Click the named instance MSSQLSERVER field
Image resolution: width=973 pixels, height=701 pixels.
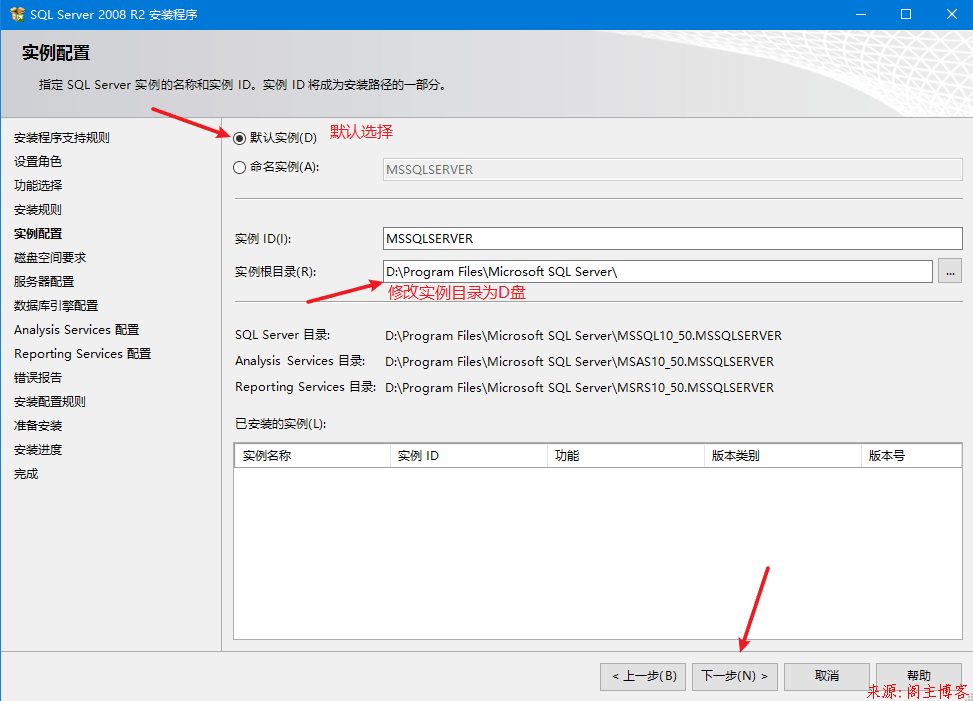pos(673,169)
